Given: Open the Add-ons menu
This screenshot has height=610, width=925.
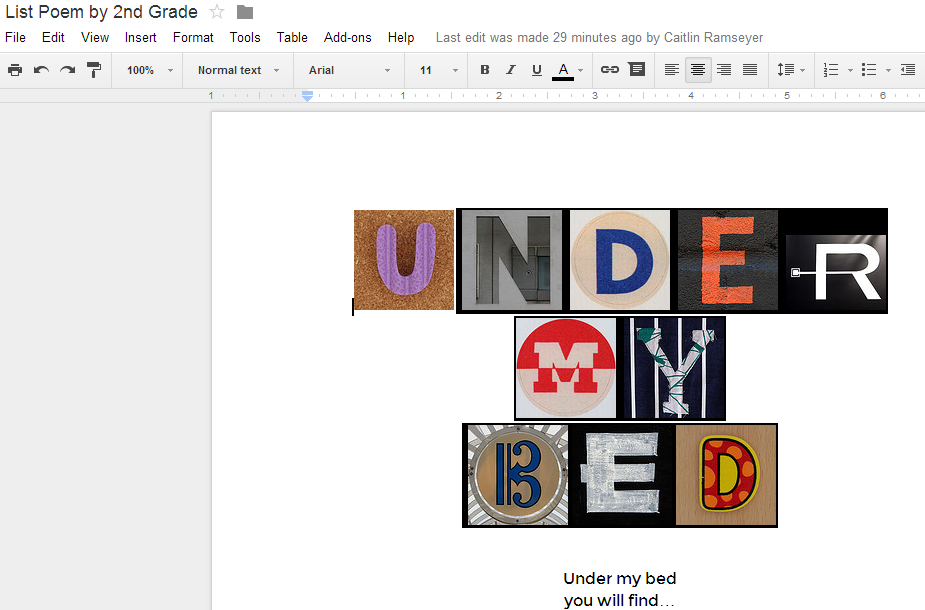Looking at the screenshot, I should (x=347, y=37).
